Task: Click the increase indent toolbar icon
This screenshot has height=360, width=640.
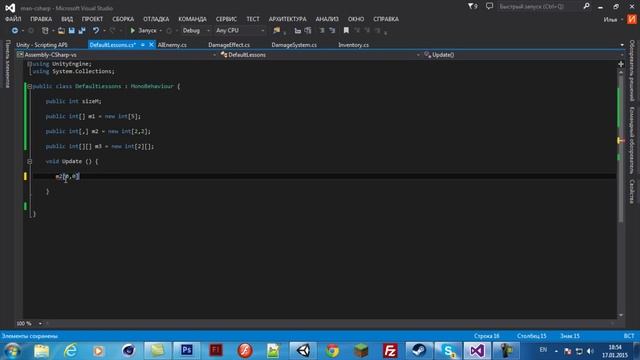Action: pyautogui.click(x=308, y=31)
